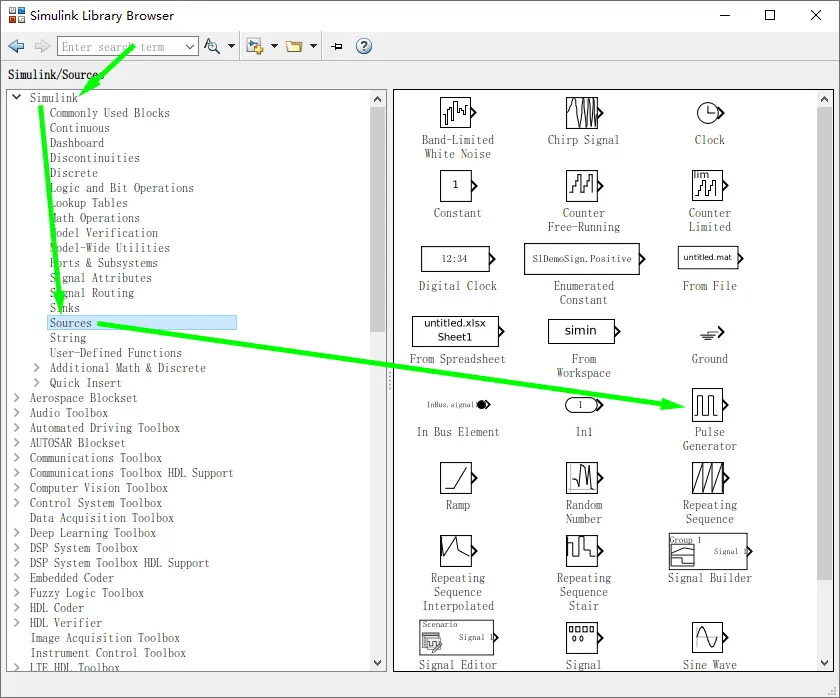
Task: Select the From Spreadsheet block
Action: click(458, 331)
